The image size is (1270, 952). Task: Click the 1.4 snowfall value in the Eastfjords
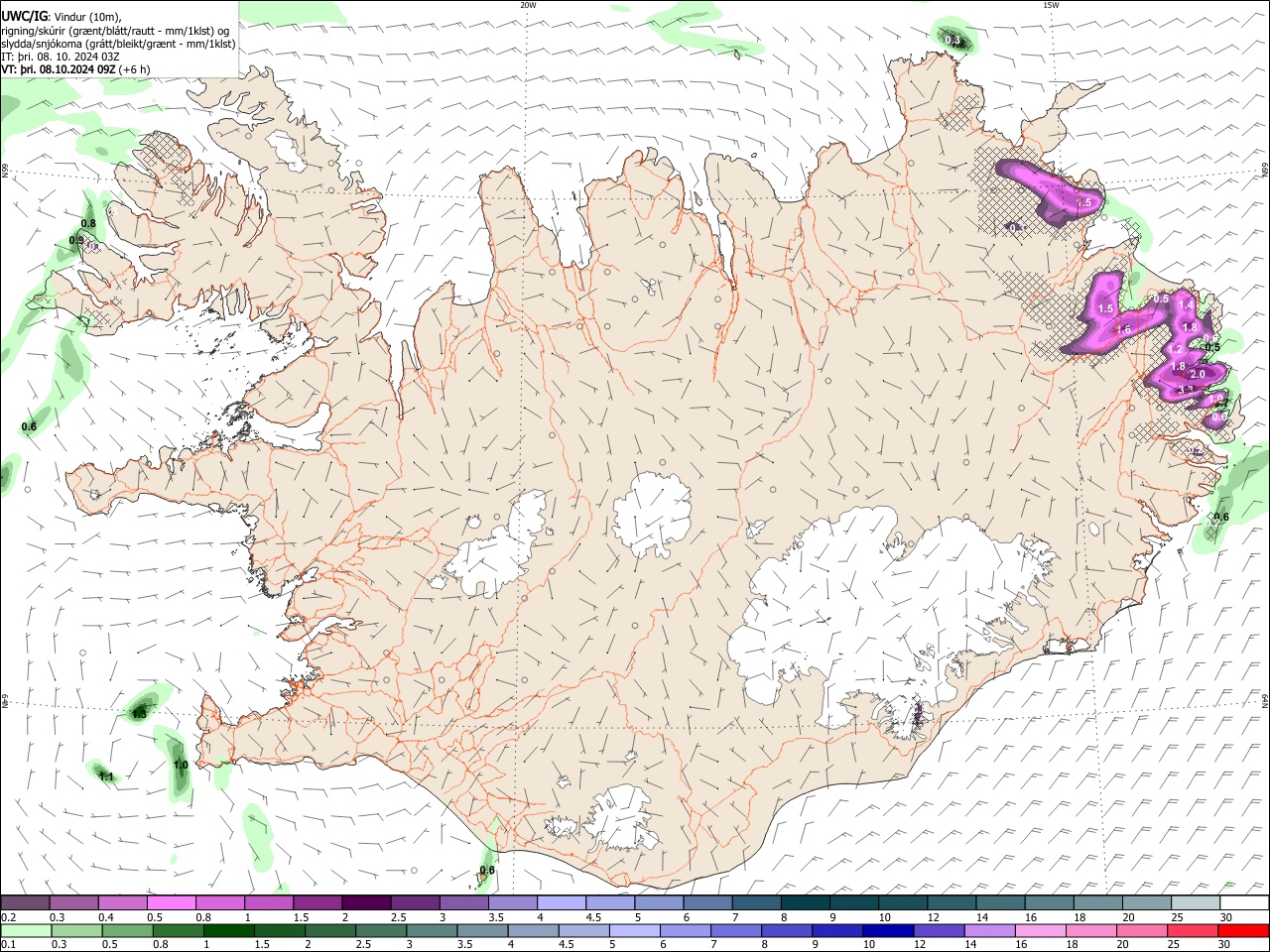tap(1187, 304)
